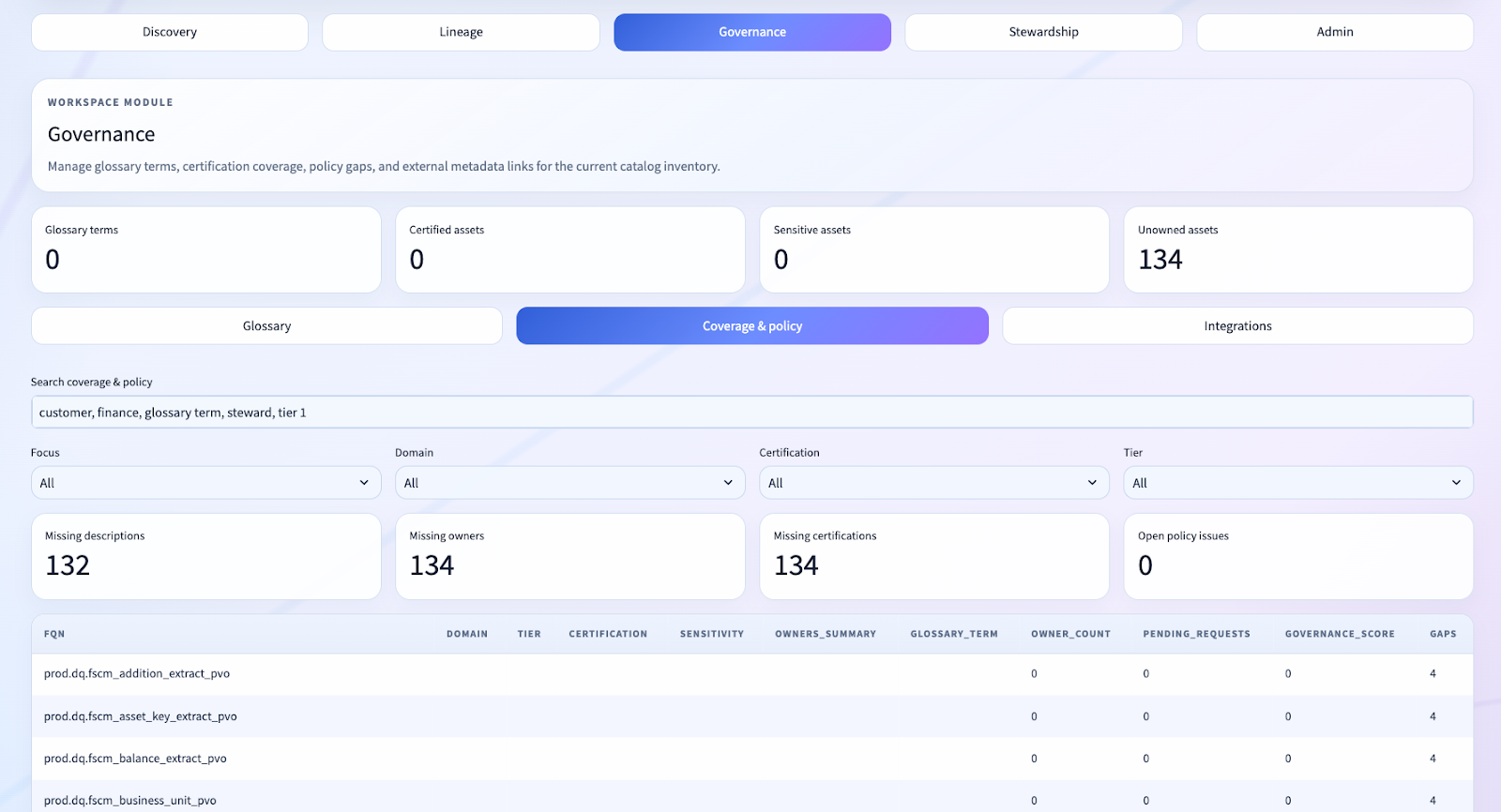Open row prod.dq.fscm_addition_extract_pvo
Screen dimensions: 1501x812
pos(137,673)
